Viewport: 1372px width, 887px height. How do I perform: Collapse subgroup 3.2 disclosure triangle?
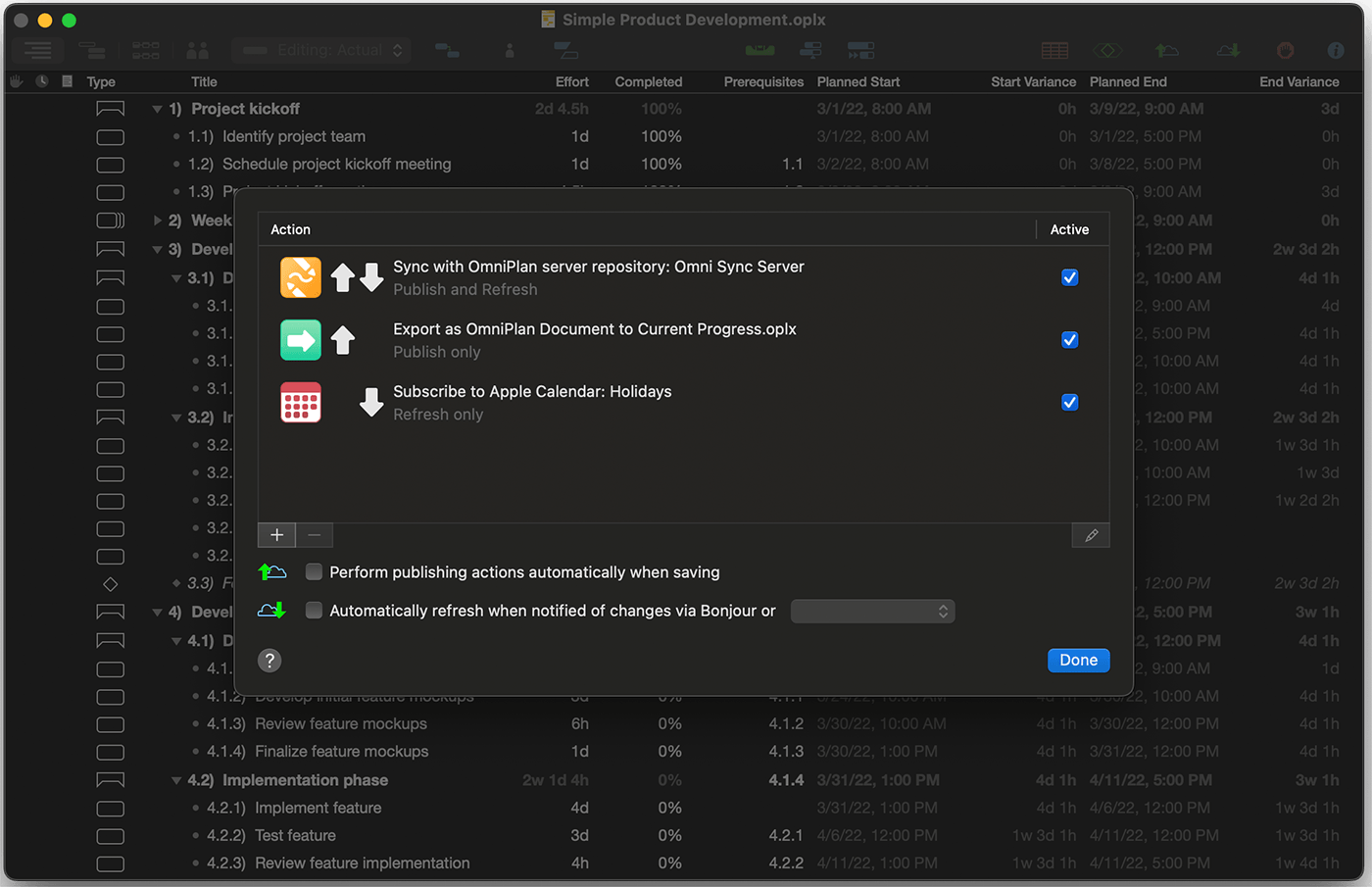tap(176, 418)
